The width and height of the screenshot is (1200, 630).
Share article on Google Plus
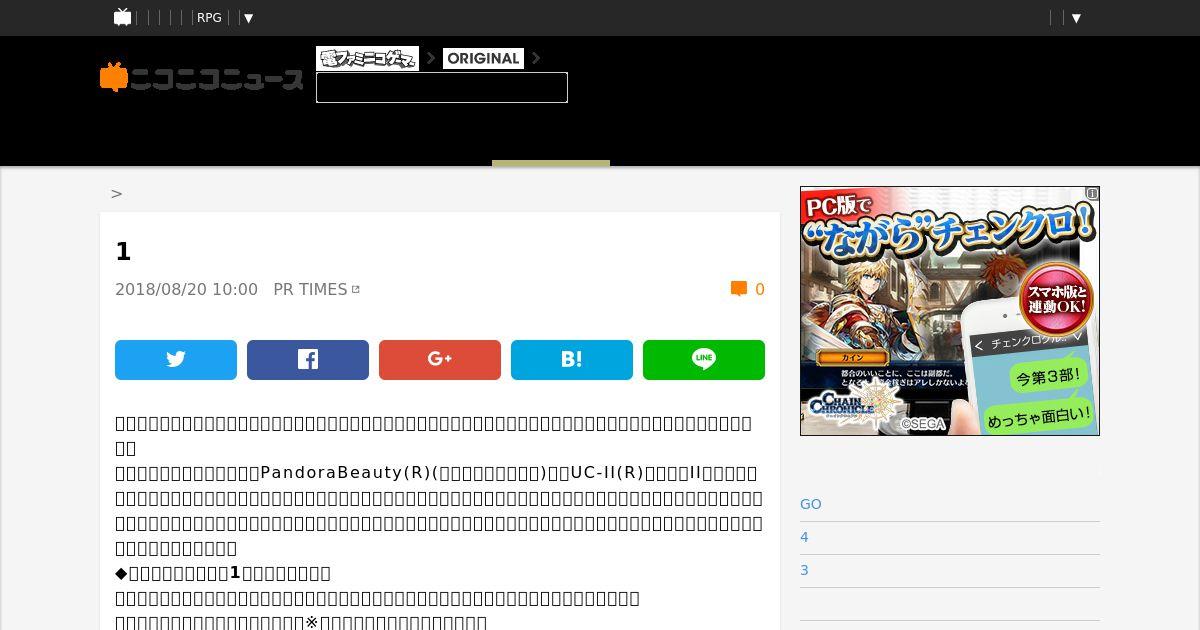click(440, 360)
